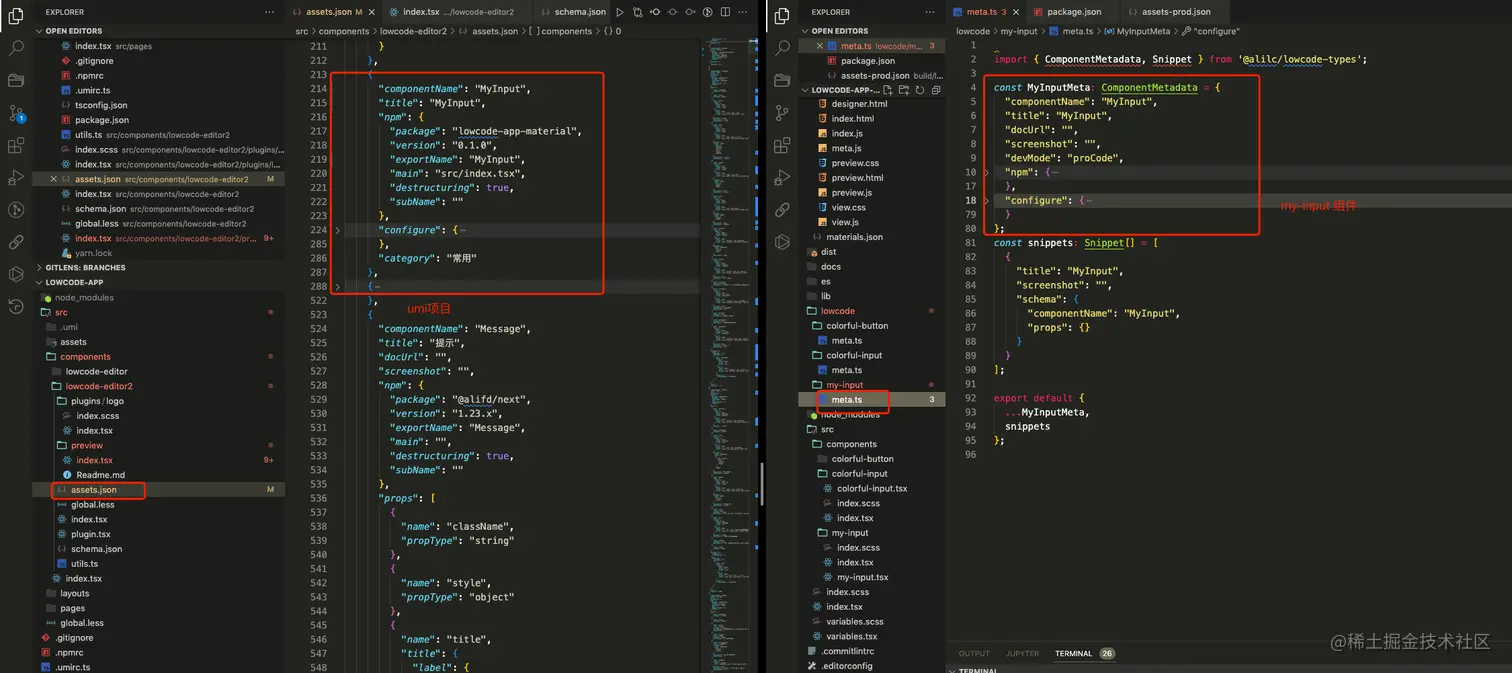This screenshot has width=1512, height=673.
Task: Open OUTPUT panel tab
Action: coord(974,653)
